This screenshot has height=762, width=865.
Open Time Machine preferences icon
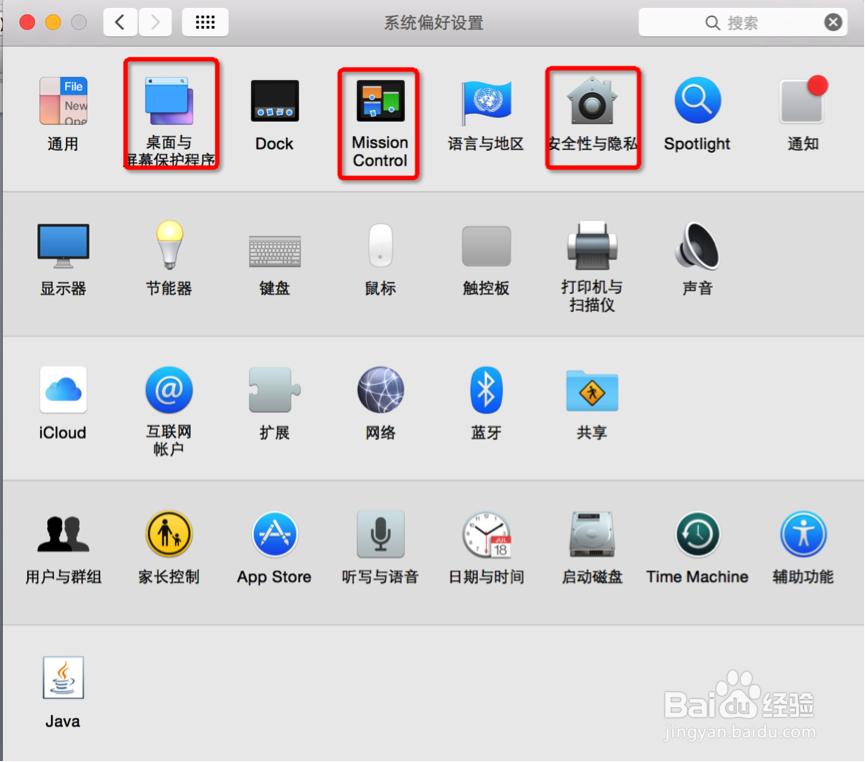697,534
